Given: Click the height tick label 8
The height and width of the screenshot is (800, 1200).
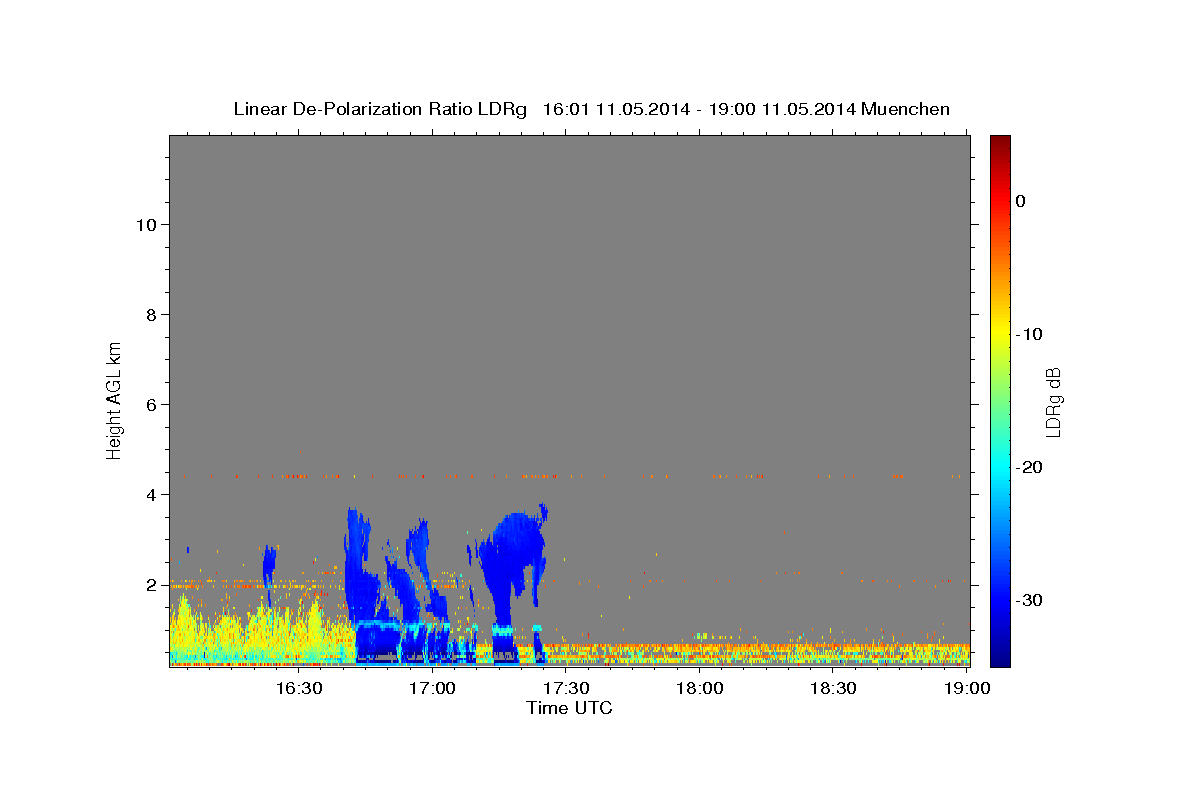Looking at the screenshot, I should pyautogui.click(x=149, y=314).
